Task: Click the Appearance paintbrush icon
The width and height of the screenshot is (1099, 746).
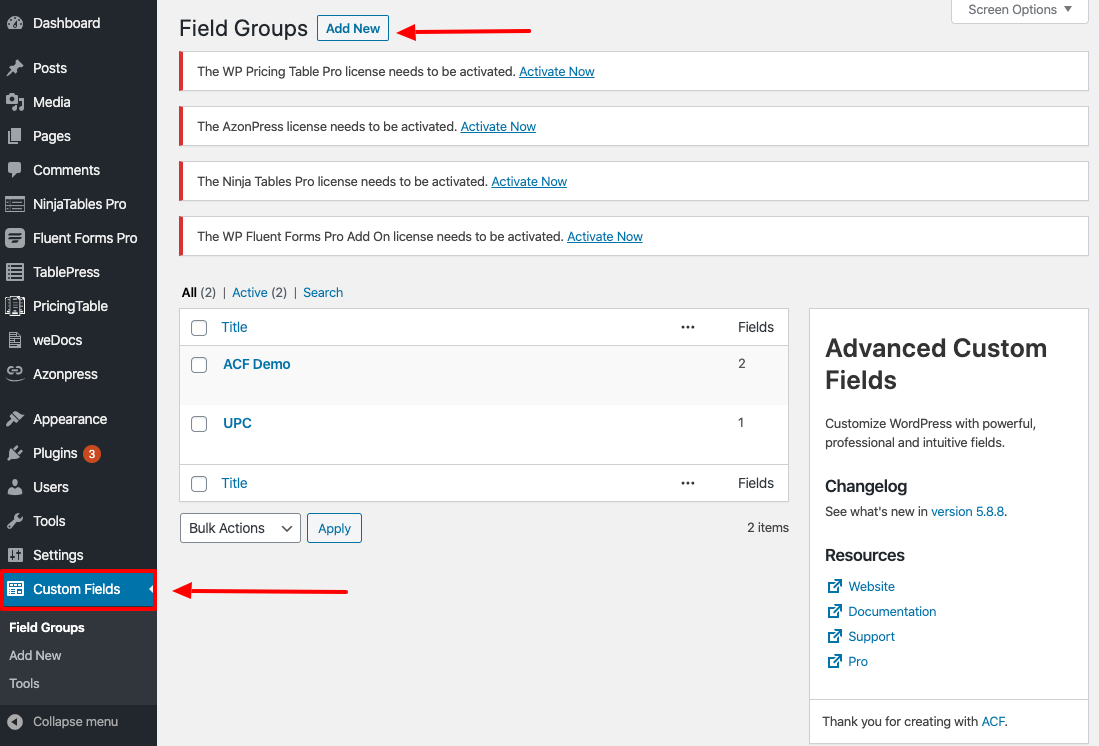Action: coord(15,419)
